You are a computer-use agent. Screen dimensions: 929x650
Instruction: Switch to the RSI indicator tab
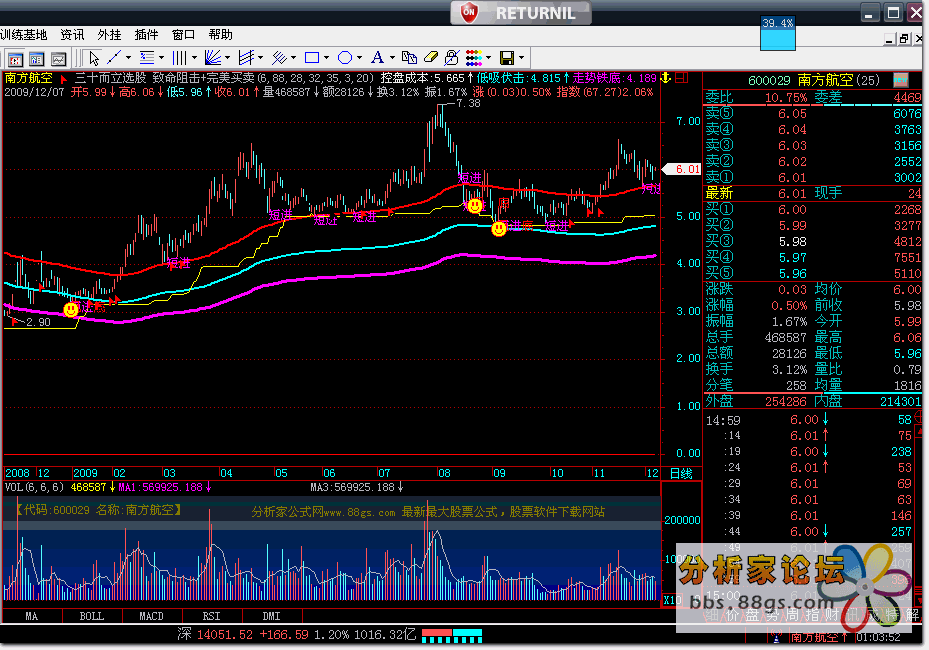click(212, 616)
